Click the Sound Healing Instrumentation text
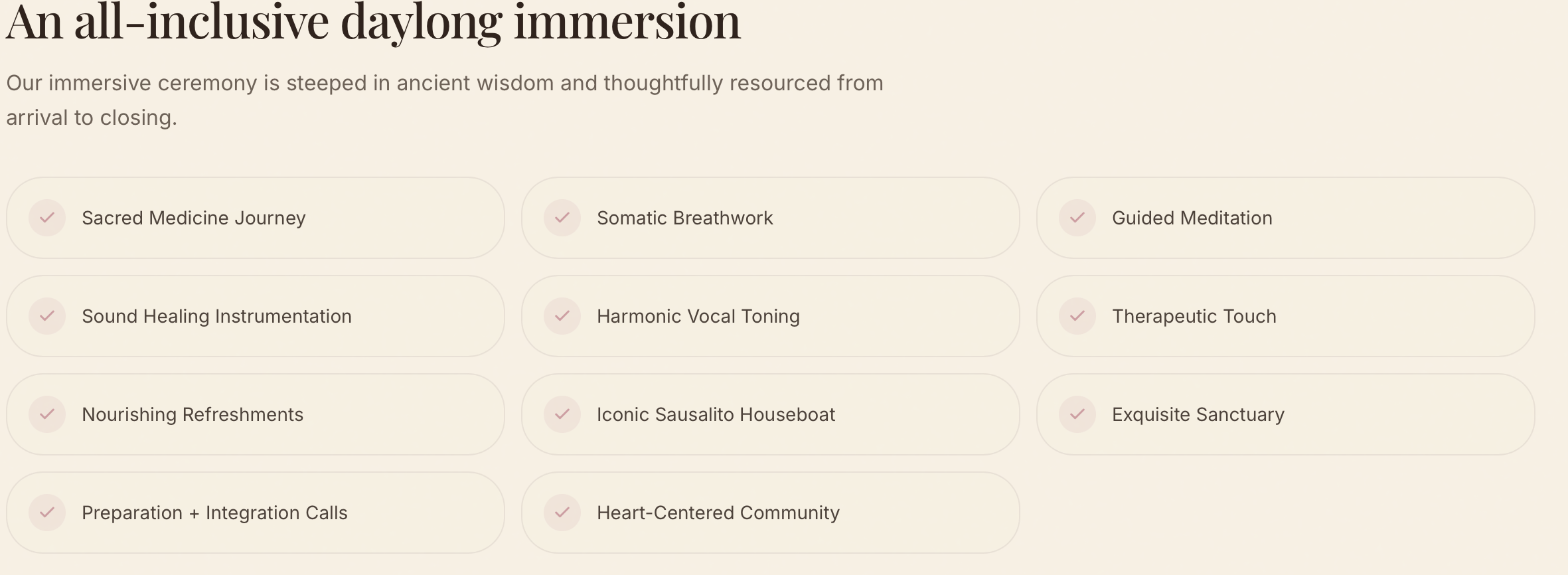 217,317
